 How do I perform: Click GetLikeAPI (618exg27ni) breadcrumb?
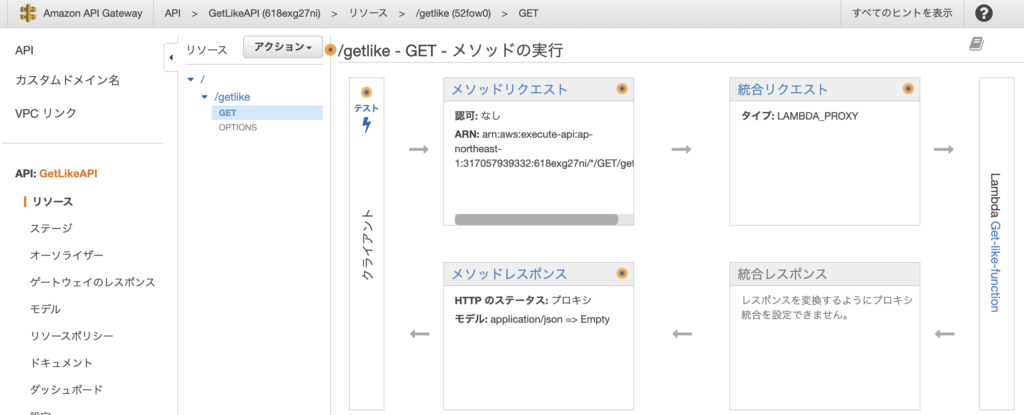tap(264, 13)
